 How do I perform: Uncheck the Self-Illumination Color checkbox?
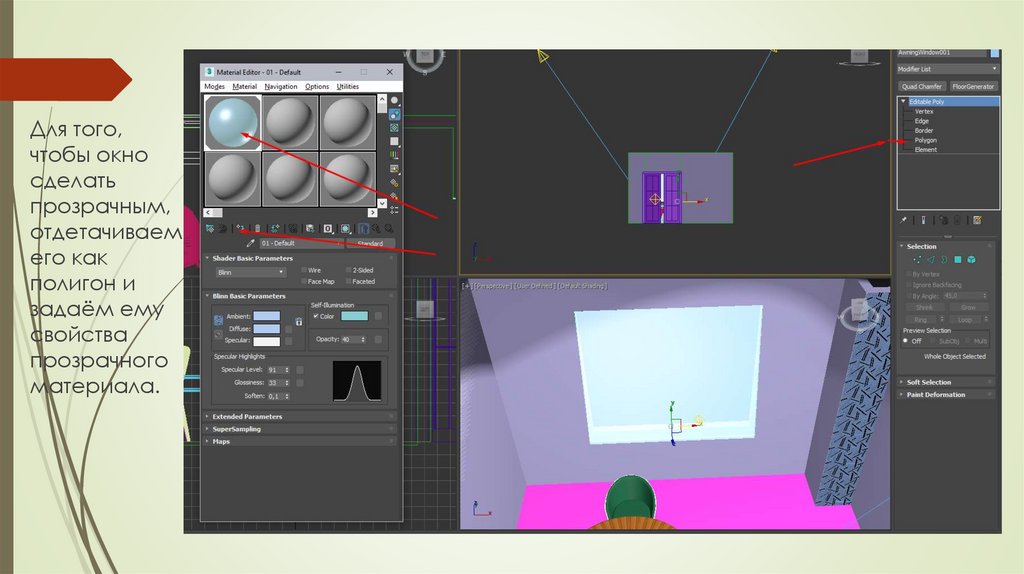316,316
